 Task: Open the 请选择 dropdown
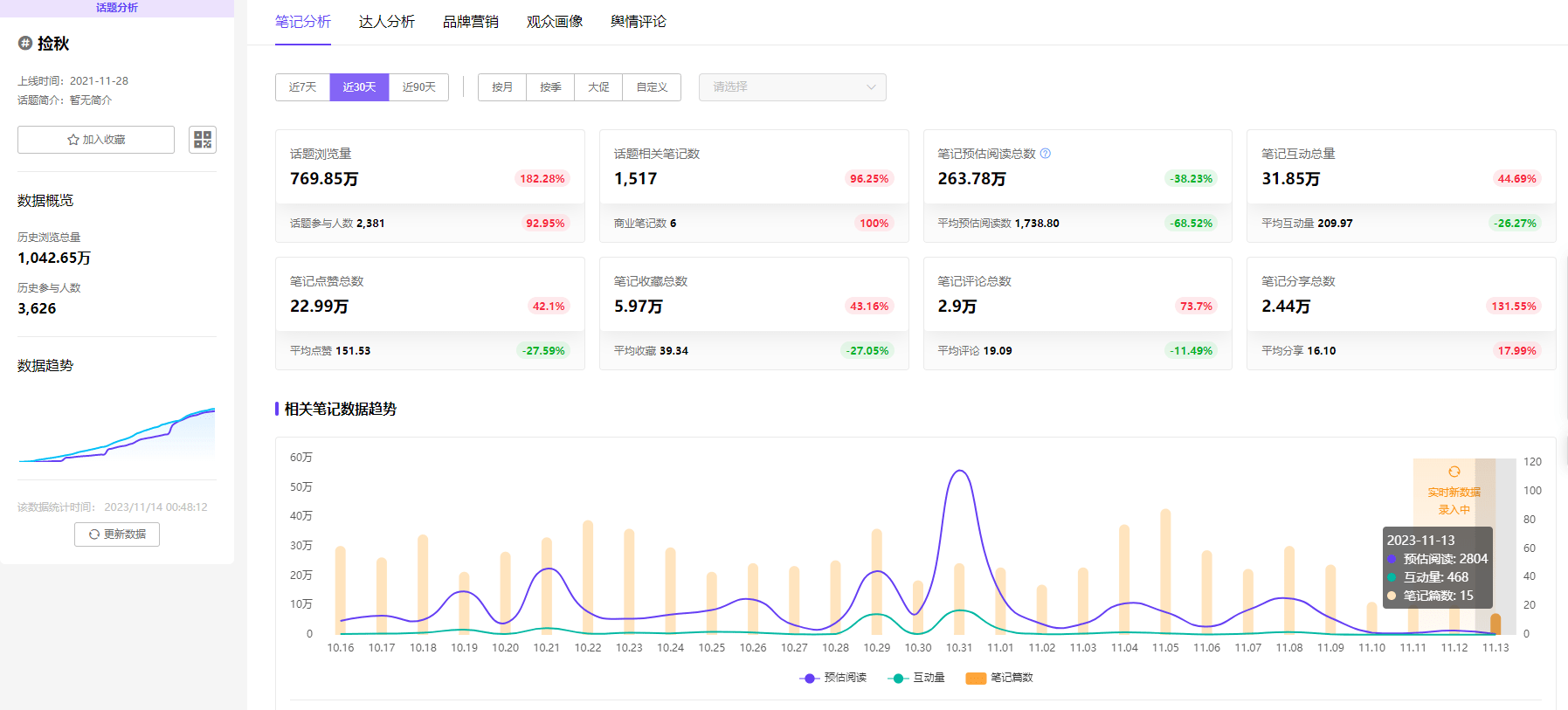pyautogui.click(x=792, y=87)
